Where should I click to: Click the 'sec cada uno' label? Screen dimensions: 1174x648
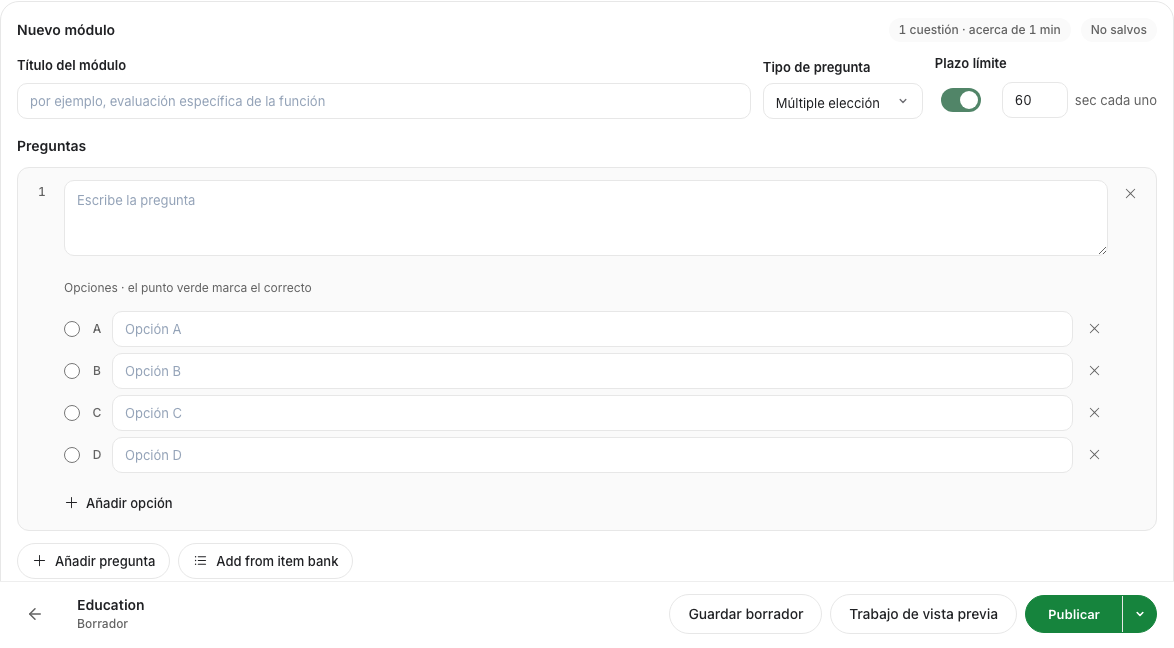1116,100
